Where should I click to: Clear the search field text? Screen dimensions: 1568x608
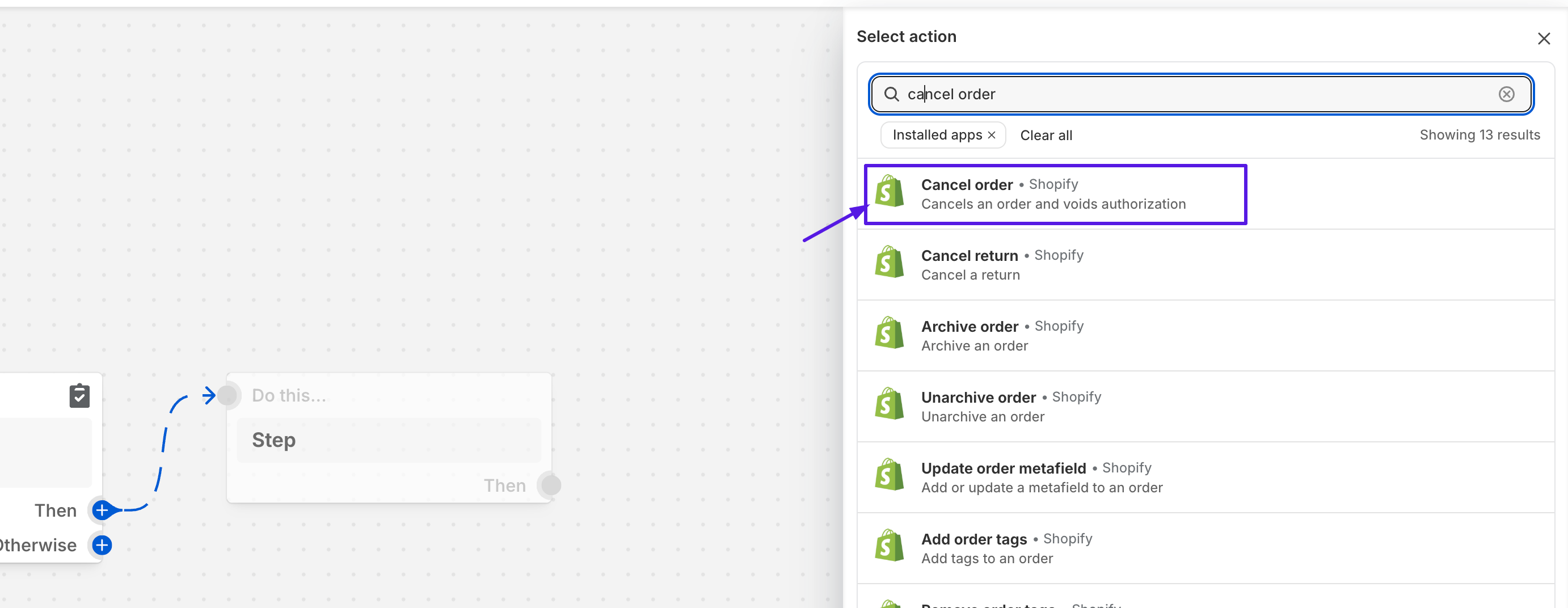1506,94
